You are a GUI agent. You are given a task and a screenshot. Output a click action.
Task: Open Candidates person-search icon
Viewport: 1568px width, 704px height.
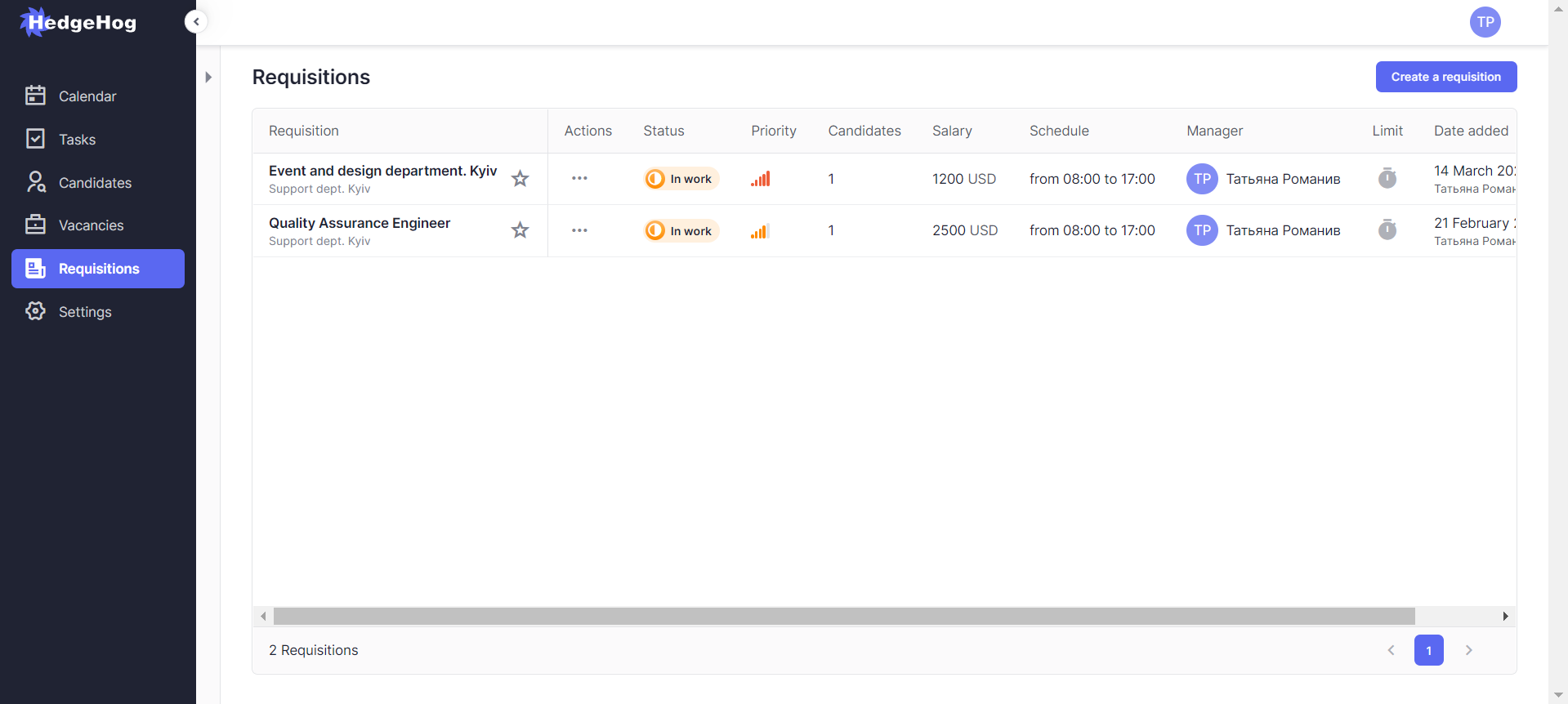[x=35, y=182]
